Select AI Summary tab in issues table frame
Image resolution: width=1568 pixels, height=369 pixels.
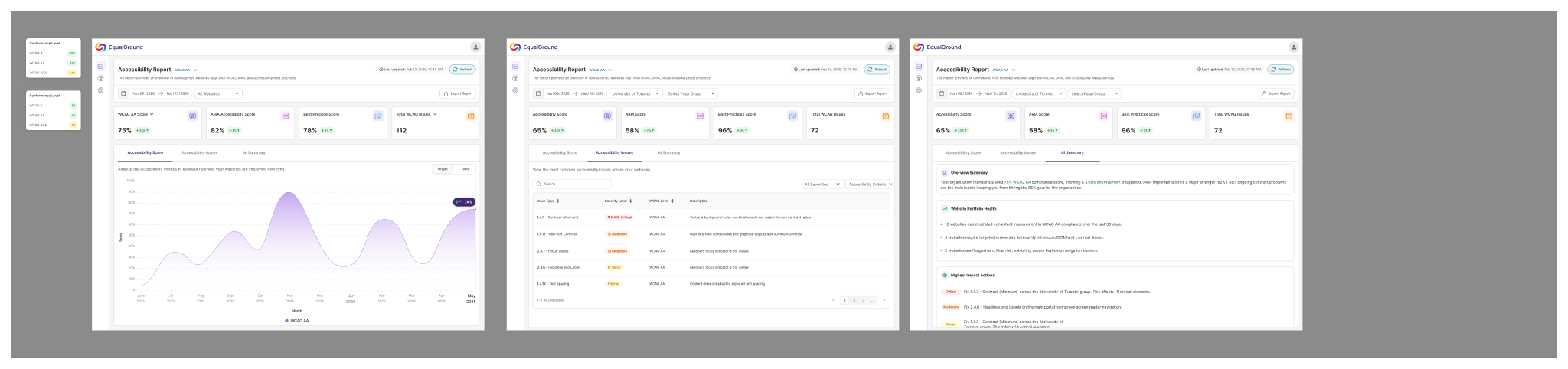tap(668, 152)
